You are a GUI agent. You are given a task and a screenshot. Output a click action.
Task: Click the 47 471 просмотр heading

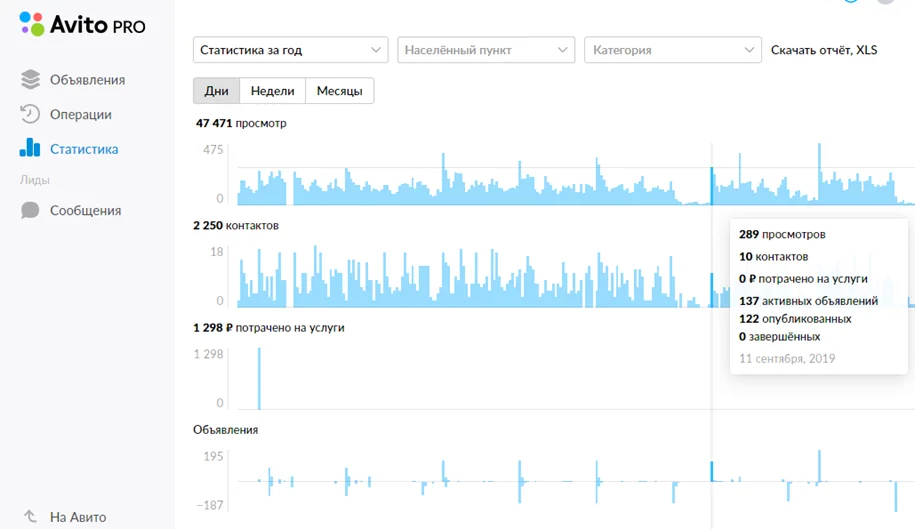tap(241, 123)
